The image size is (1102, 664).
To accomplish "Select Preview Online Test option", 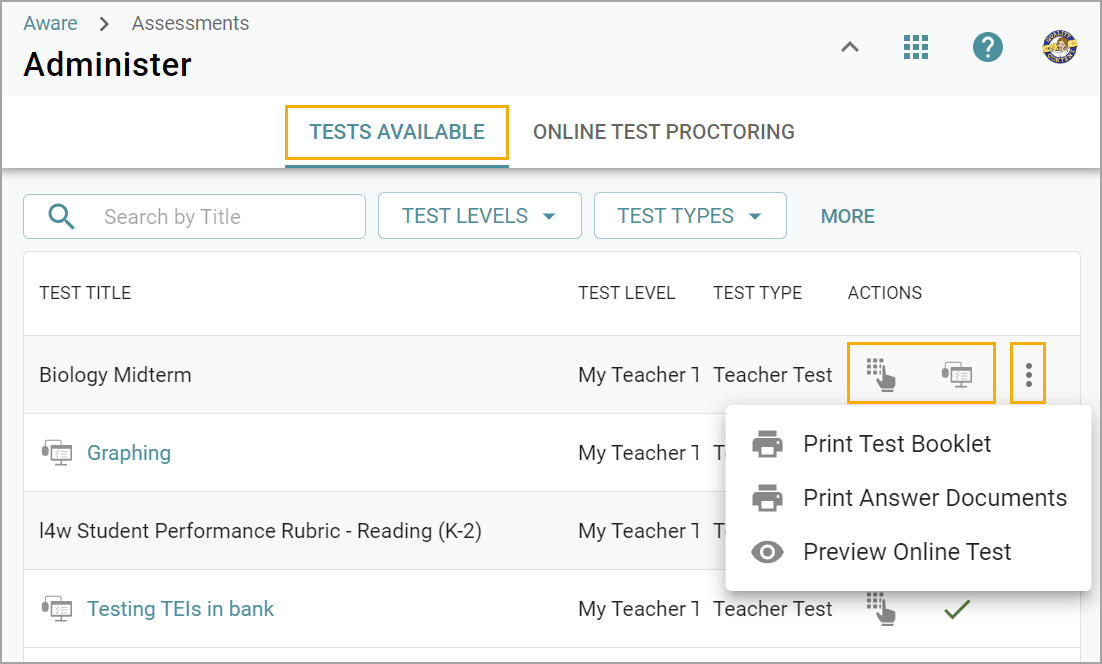I will [x=908, y=552].
